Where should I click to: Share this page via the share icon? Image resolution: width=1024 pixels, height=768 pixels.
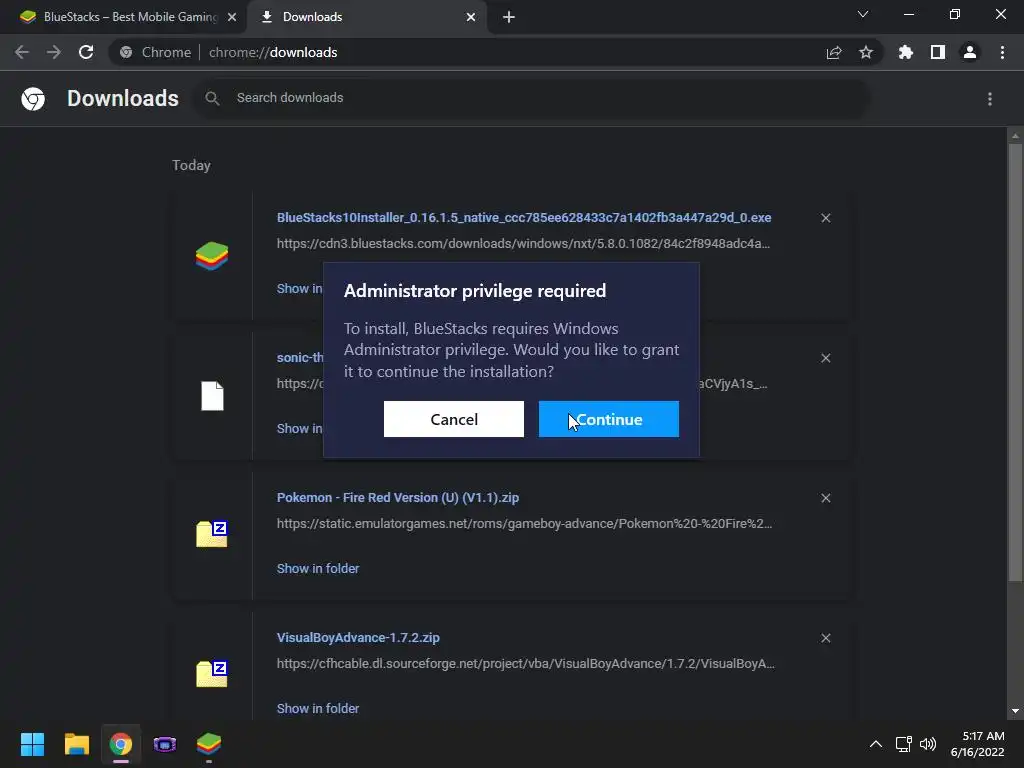pyautogui.click(x=834, y=52)
